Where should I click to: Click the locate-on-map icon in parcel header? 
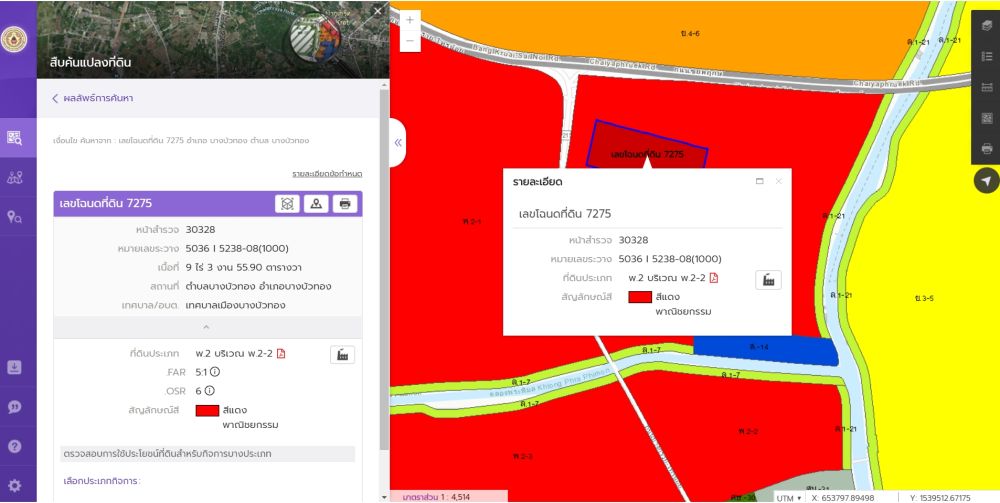(316, 204)
